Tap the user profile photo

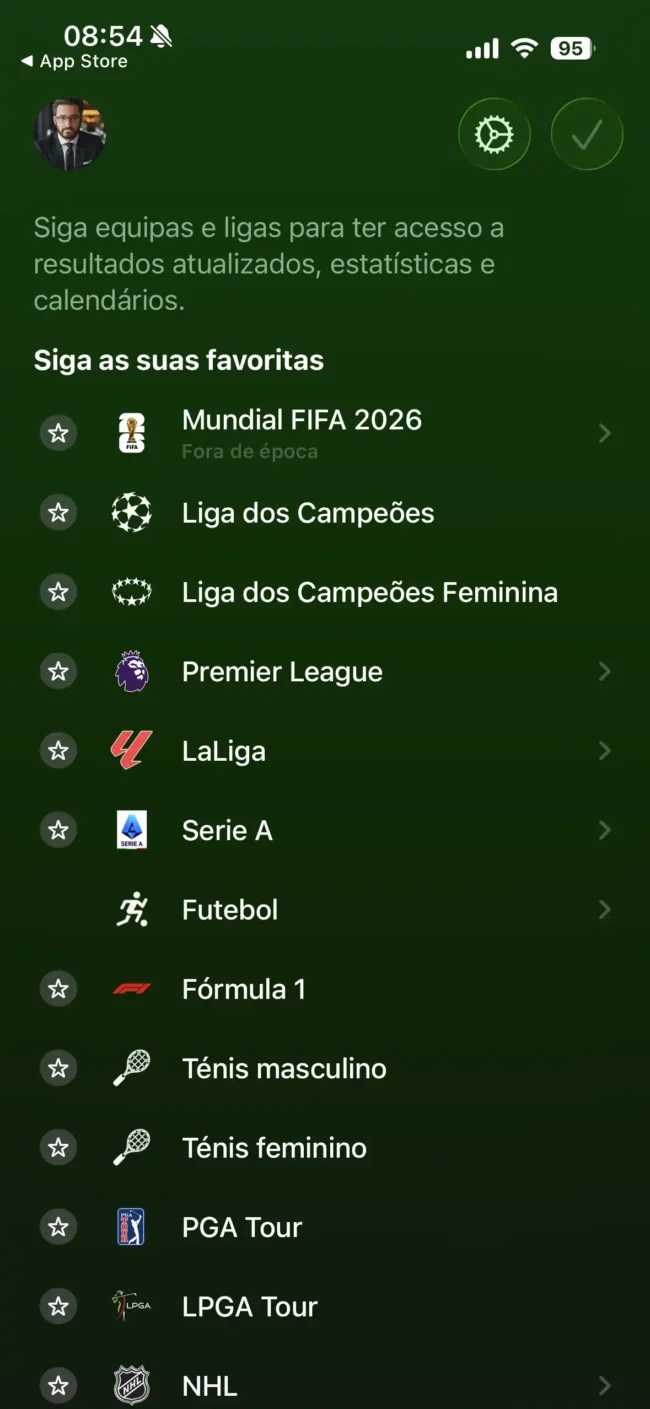coord(69,134)
